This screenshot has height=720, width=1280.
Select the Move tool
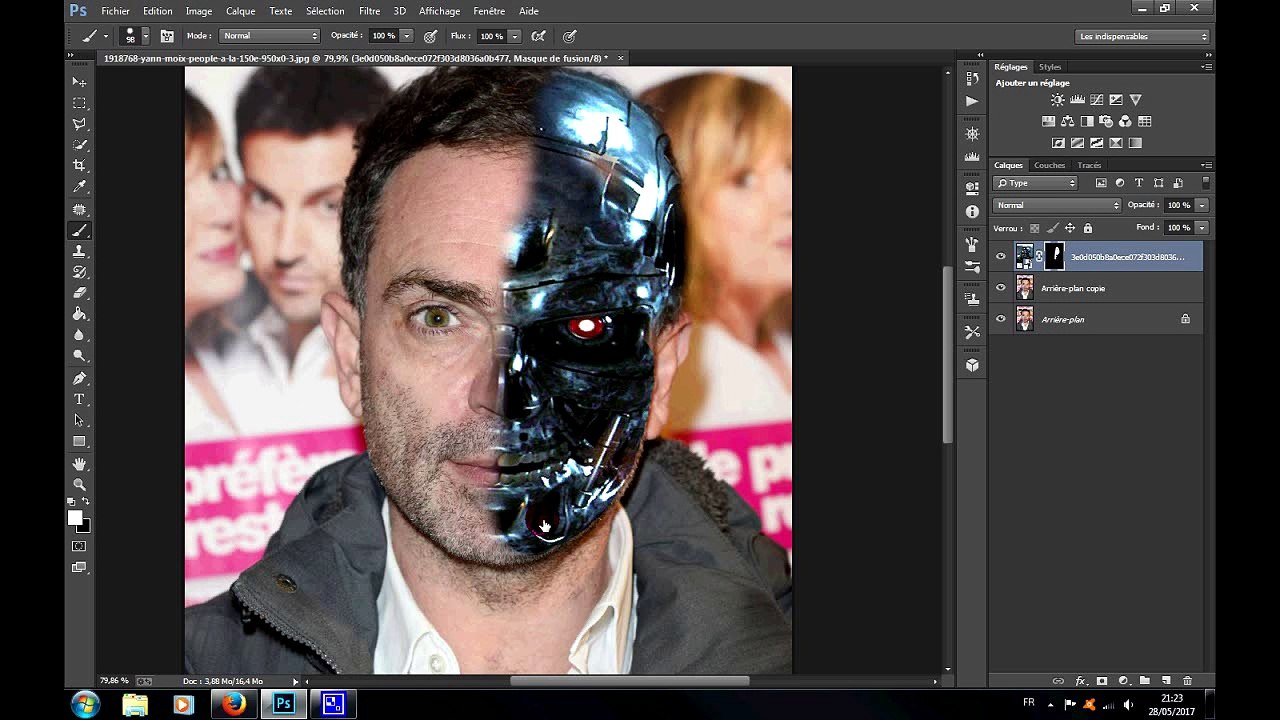pos(79,82)
